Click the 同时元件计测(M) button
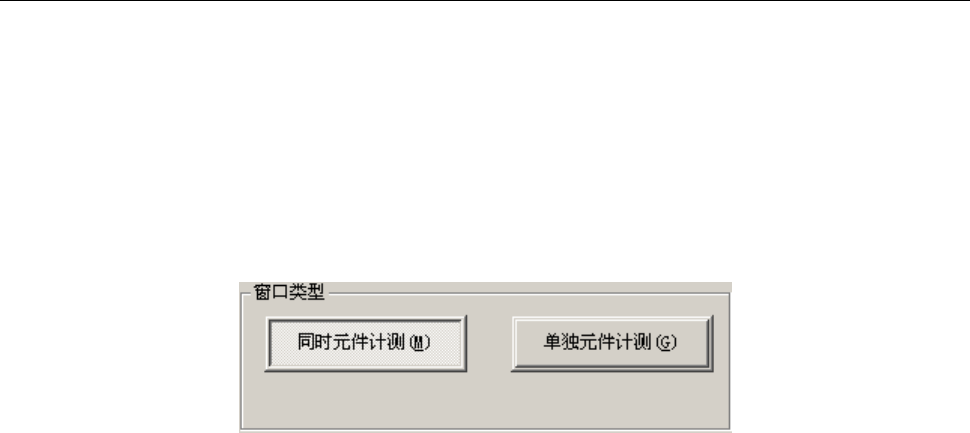Image resolution: width=970 pixels, height=433 pixels. point(366,343)
